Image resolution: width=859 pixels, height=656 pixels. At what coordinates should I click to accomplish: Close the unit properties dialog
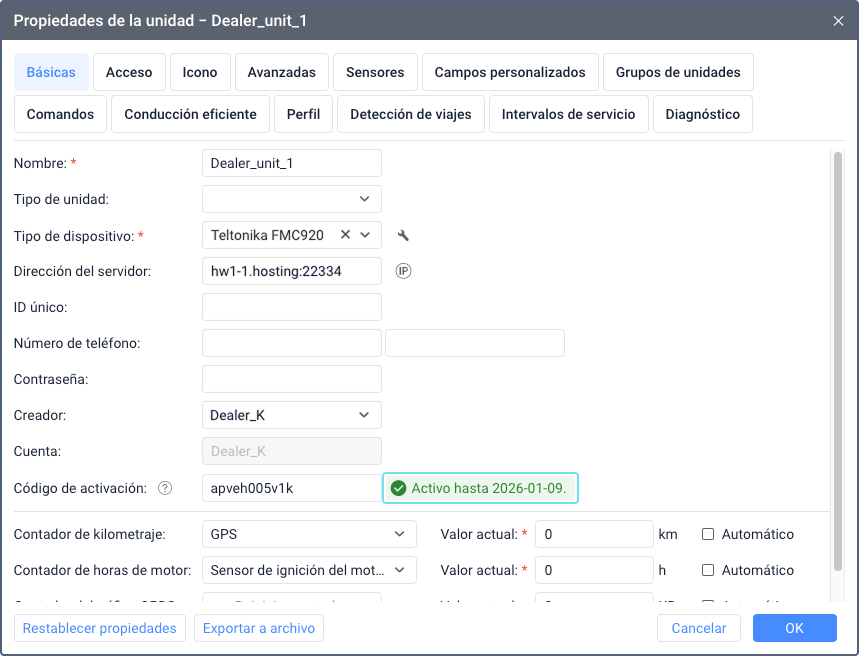pos(838,20)
